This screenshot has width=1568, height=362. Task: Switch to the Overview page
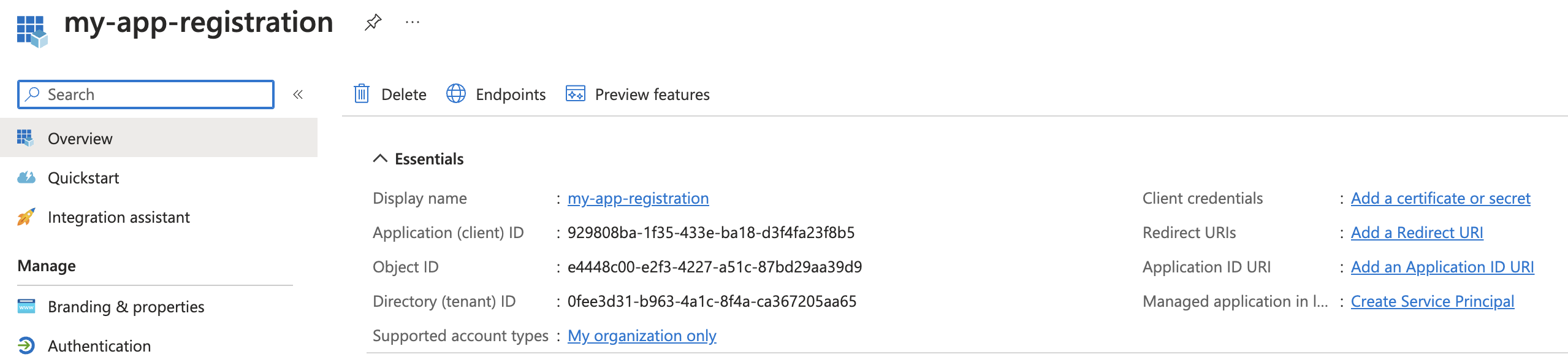[80, 138]
